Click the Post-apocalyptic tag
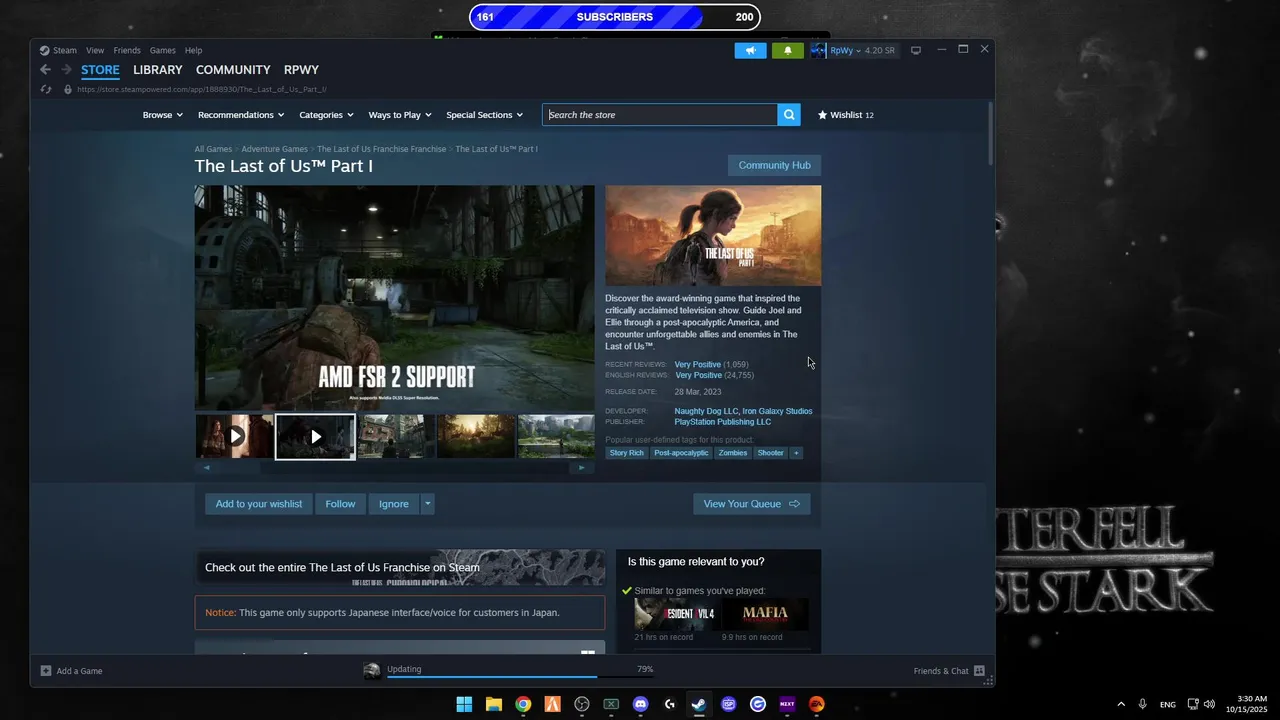 (x=681, y=453)
